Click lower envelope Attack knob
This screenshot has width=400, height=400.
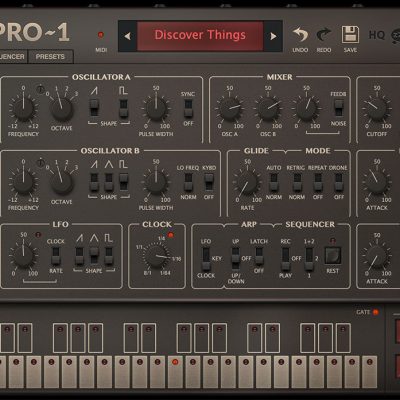(x=377, y=256)
